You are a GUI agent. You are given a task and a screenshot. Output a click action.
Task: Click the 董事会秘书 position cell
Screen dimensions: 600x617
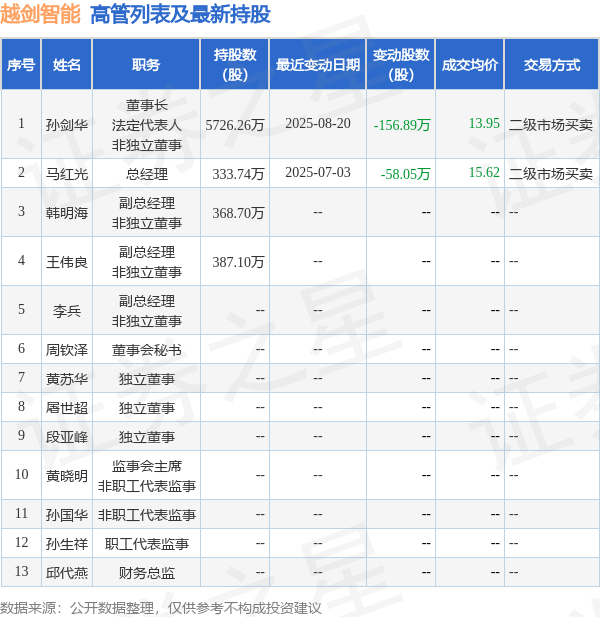146,350
